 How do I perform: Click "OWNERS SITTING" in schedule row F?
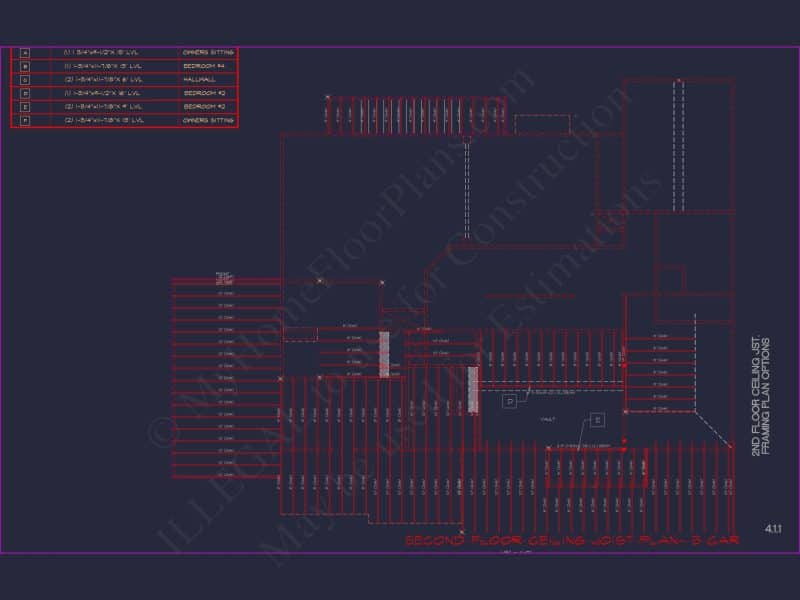[x=208, y=120]
